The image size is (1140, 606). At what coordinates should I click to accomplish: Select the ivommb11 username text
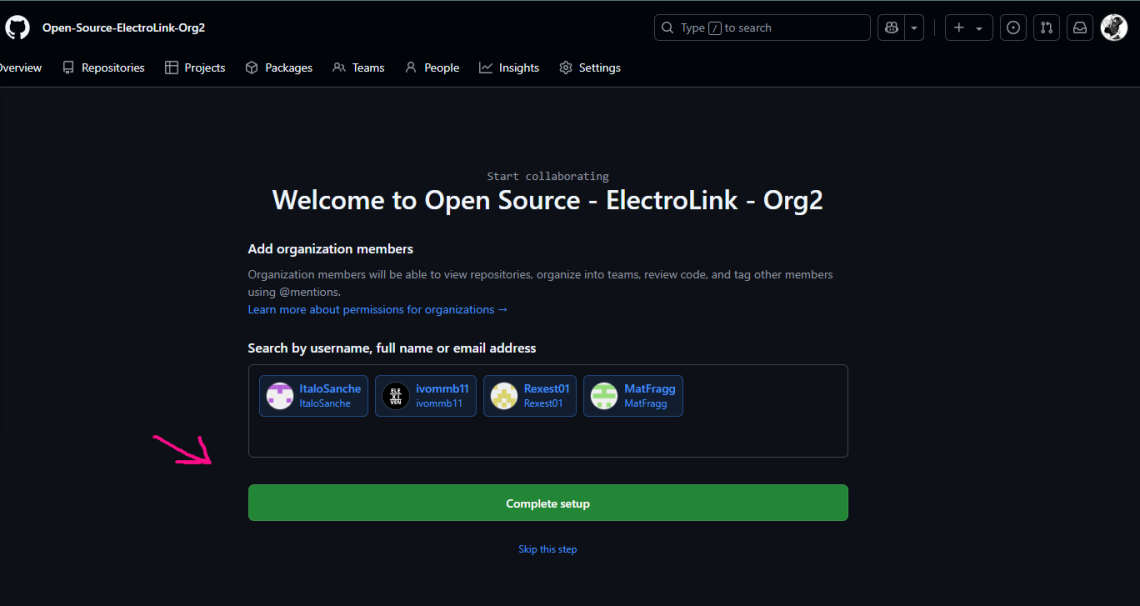coord(442,389)
